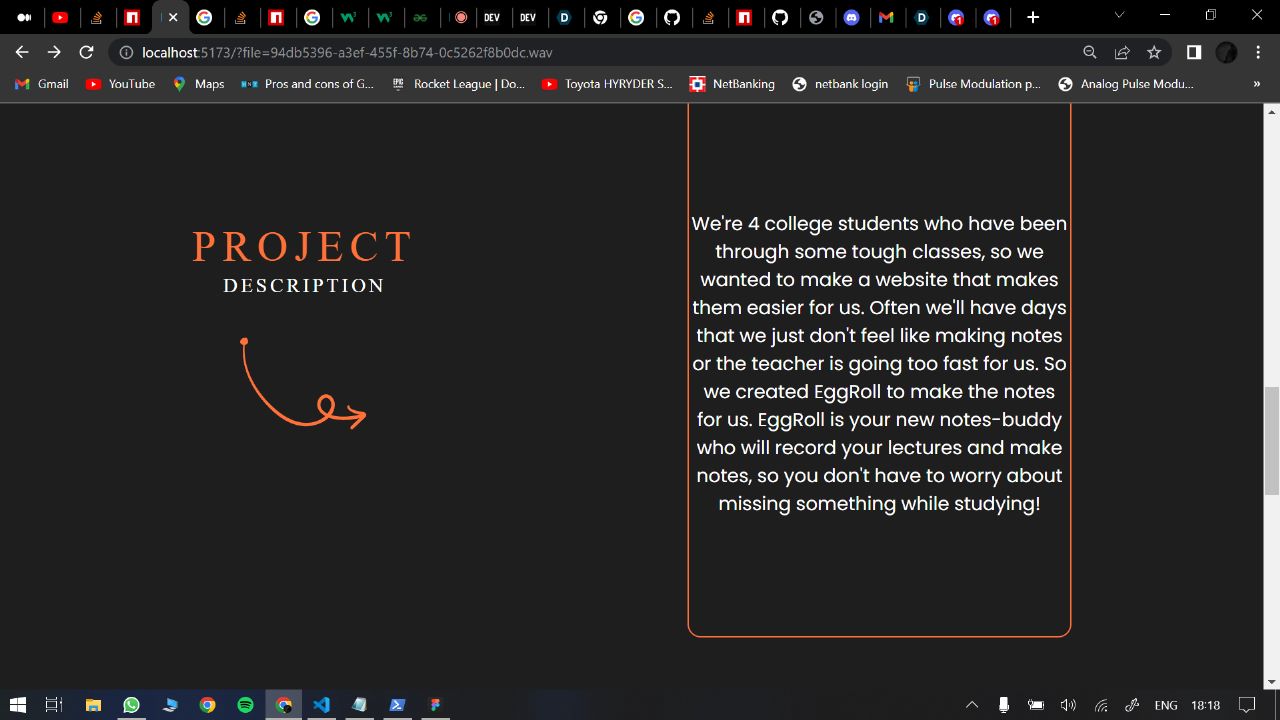Open the clock showing 18:18
Image resolution: width=1280 pixels, height=720 pixels.
[1206, 705]
